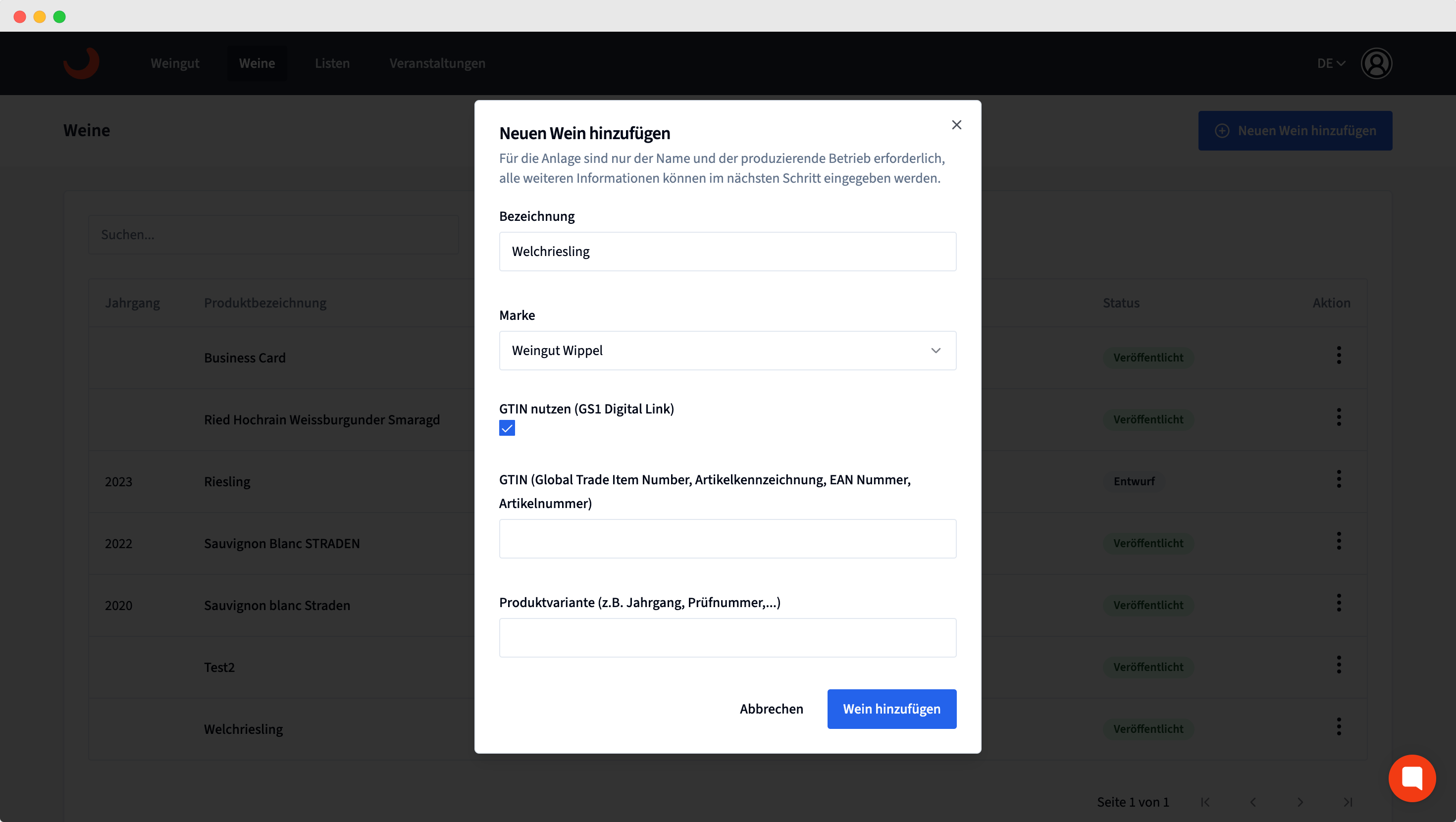Click the 2020 Jahrgang cell
This screenshot has width=1456, height=822.
118,606
